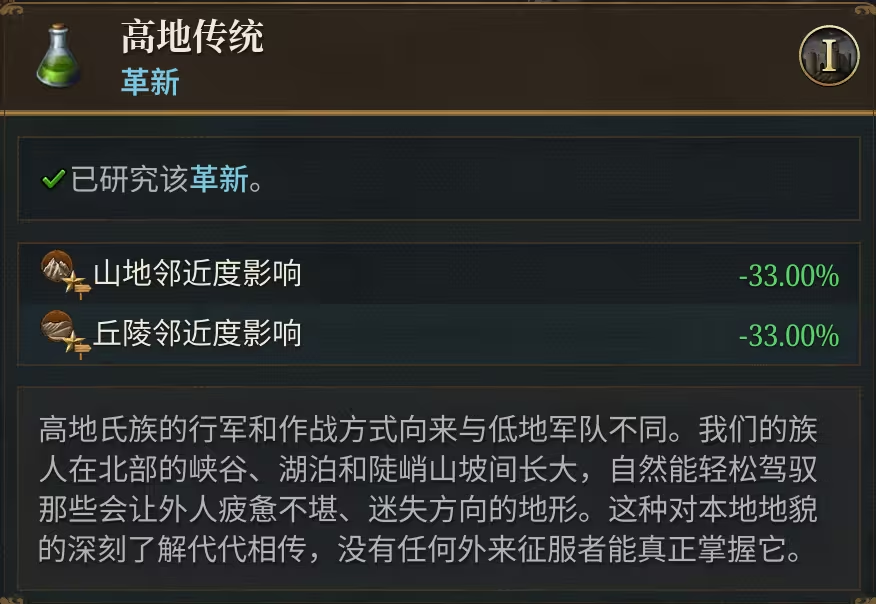Image resolution: width=876 pixels, height=604 pixels.
Task: Open the 革新 link in the researched line
Action: (x=218, y=182)
